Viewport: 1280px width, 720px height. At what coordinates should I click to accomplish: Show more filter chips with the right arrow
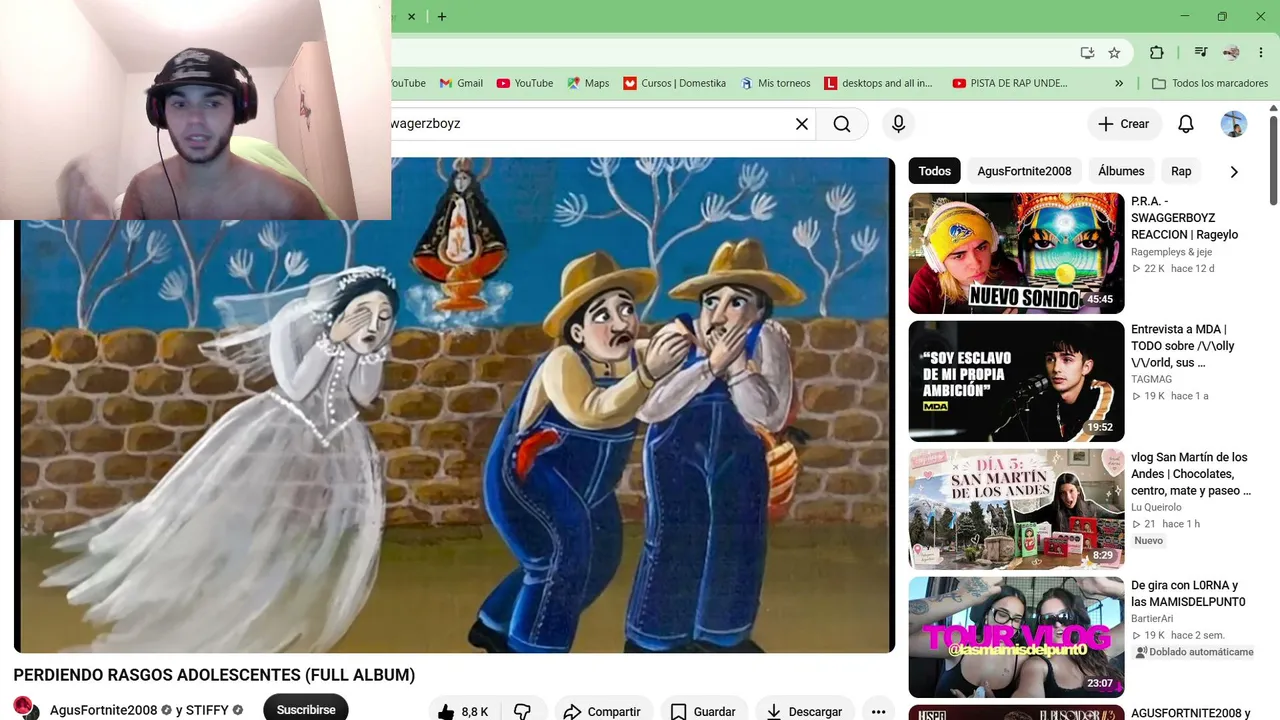(x=1234, y=171)
